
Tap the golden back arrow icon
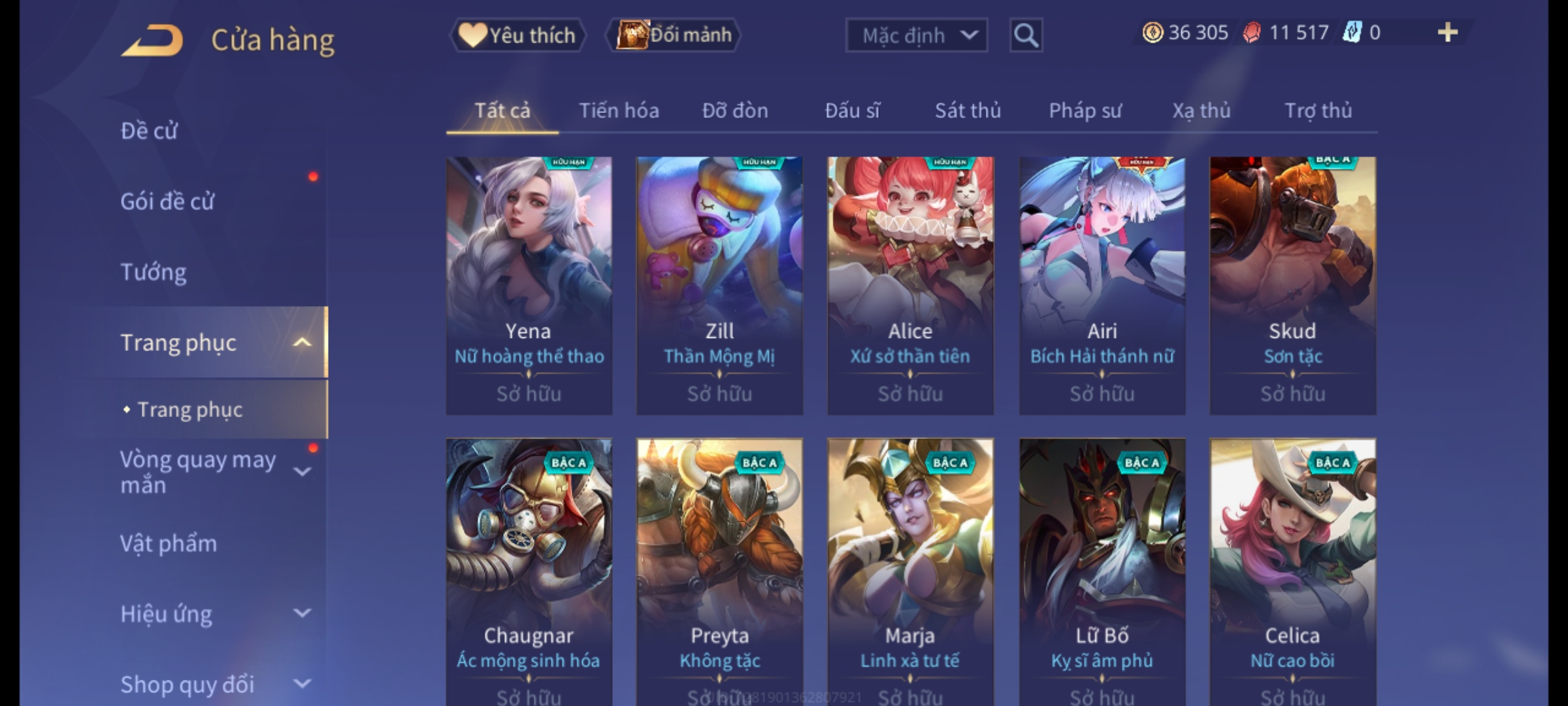[x=152, y=41]
